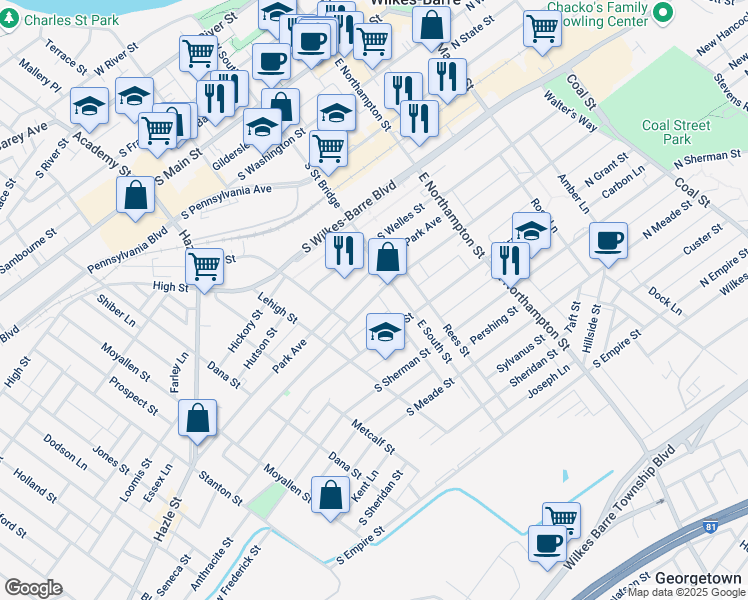Screen dimensions: 748x600
Task: Click the 'Hillside St' street label
Action: point(592,329)
